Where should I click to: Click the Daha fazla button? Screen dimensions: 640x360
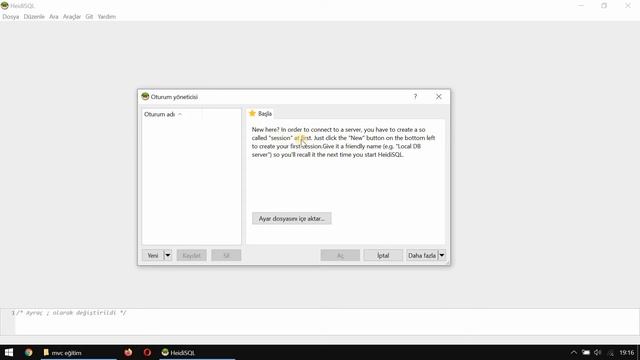[422, 256]
